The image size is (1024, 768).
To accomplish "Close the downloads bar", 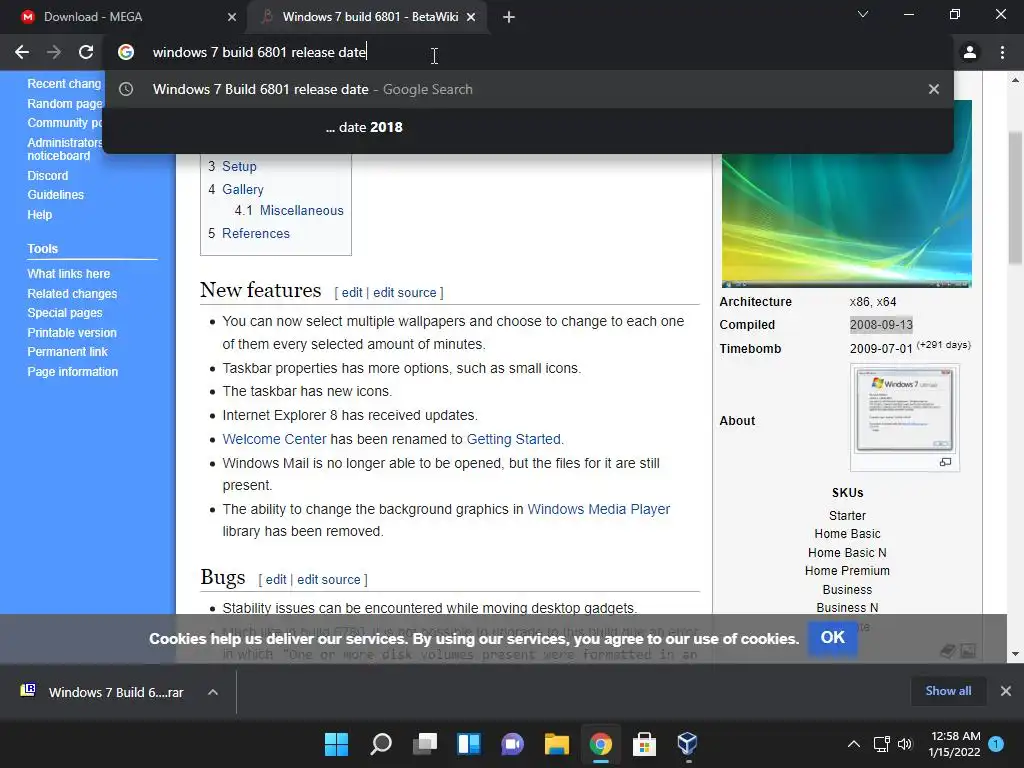I will (x=1006, y=691).
